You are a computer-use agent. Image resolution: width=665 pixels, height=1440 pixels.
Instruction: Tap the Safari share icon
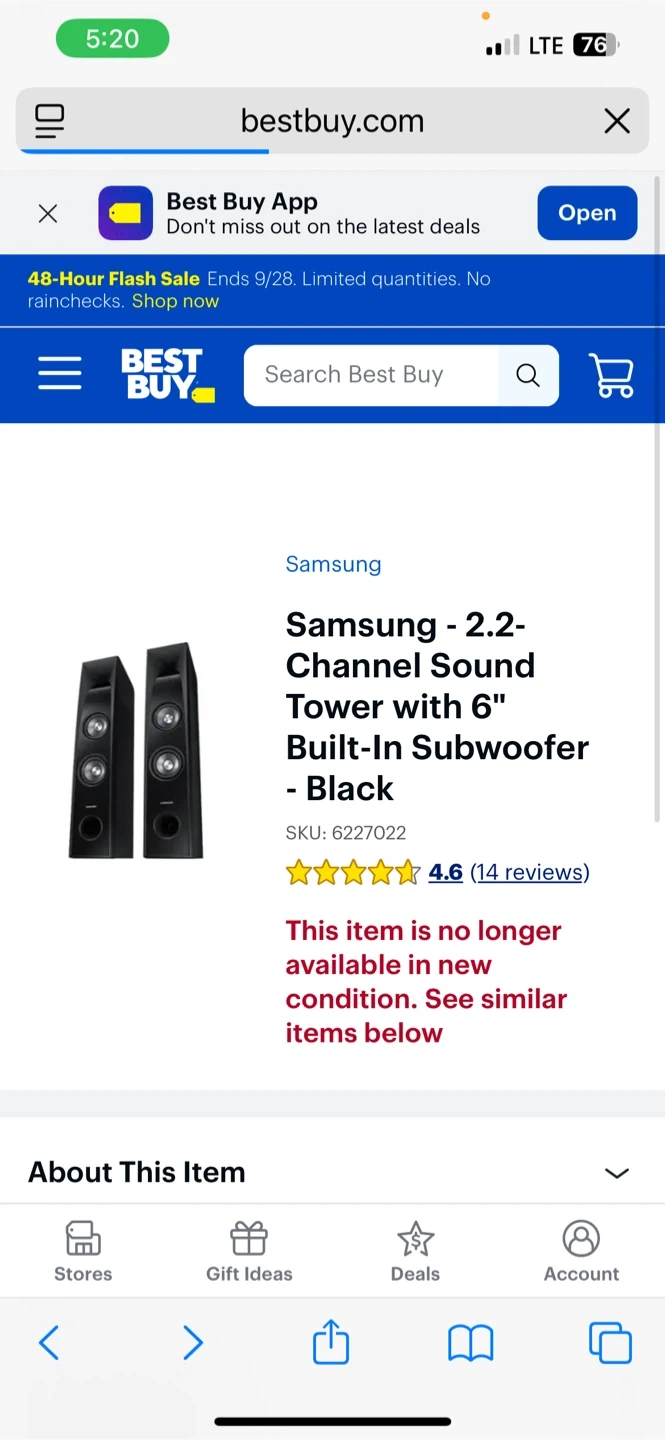point(331,1342)
